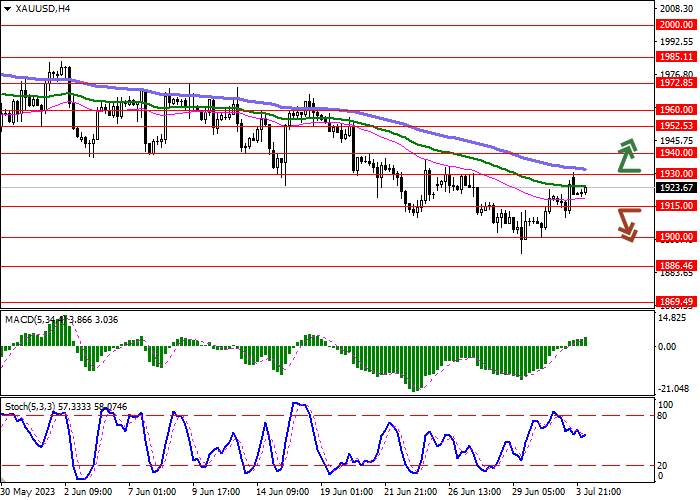Select the 1869.49 price level label
Image resolution: width=700 pixels, height=500 pixels.
676,302
